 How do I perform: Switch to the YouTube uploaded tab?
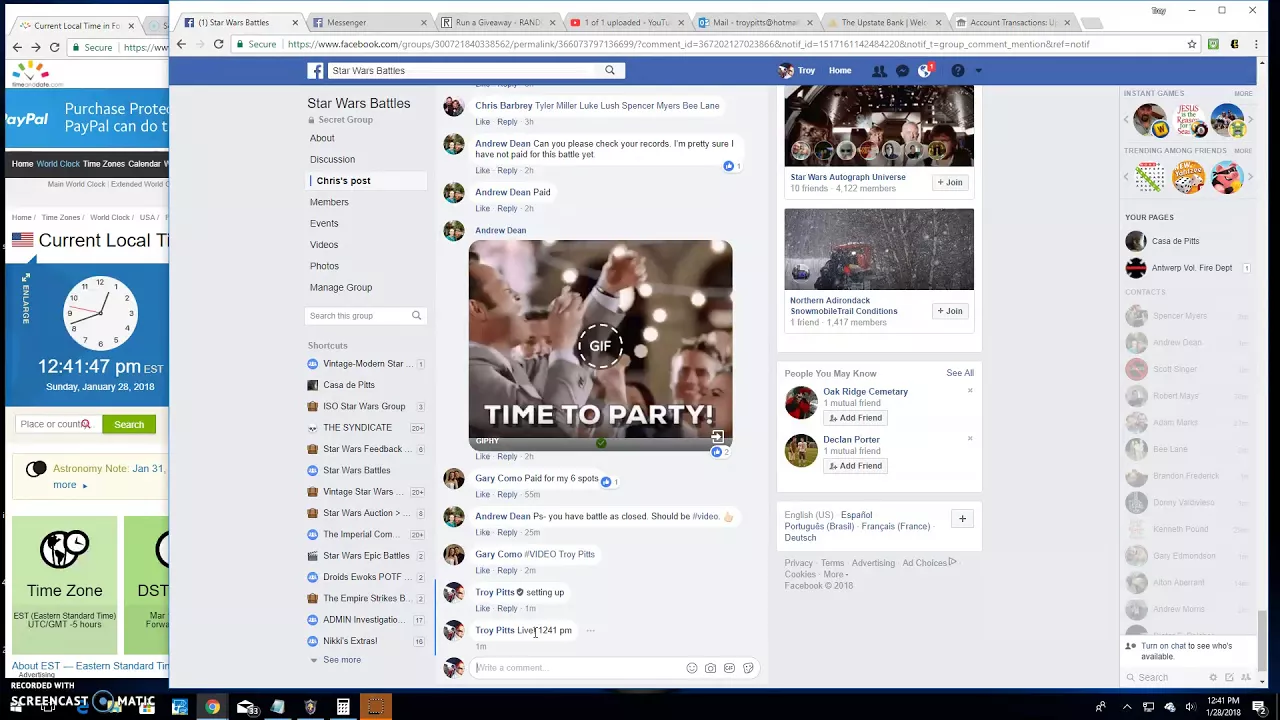point(625,22)
